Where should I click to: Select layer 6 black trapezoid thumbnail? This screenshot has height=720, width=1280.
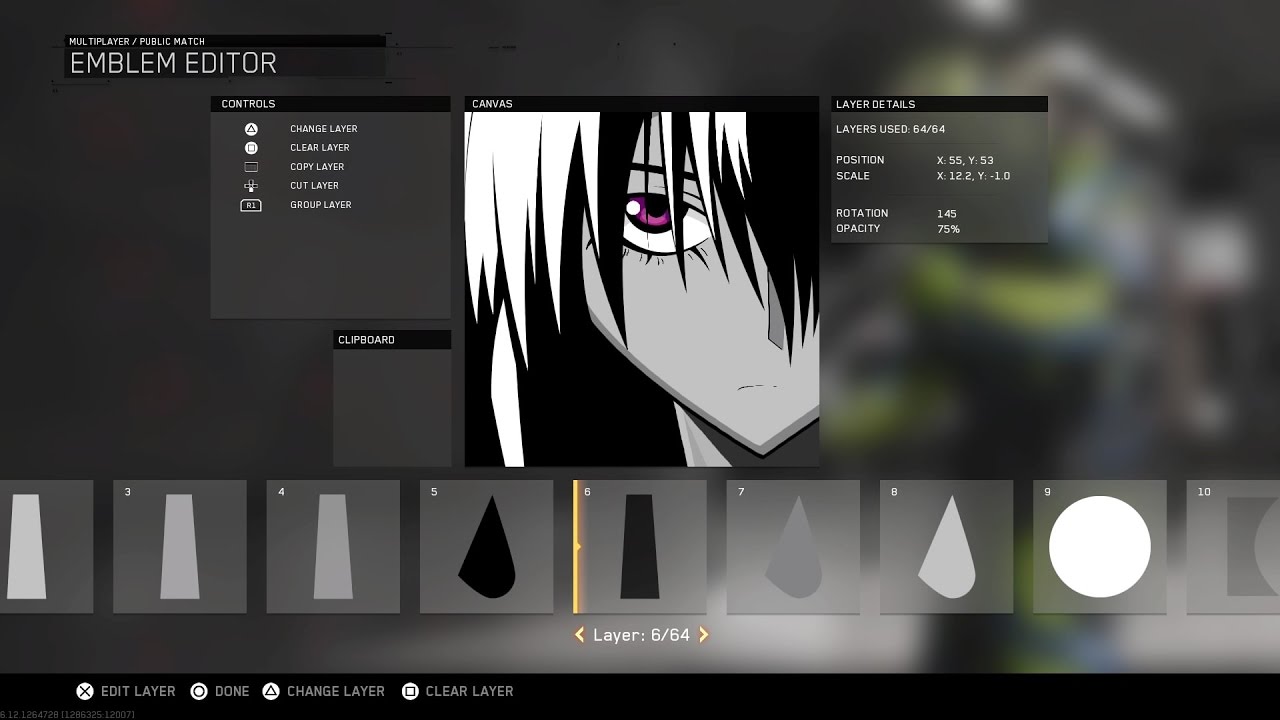point(640,547)
